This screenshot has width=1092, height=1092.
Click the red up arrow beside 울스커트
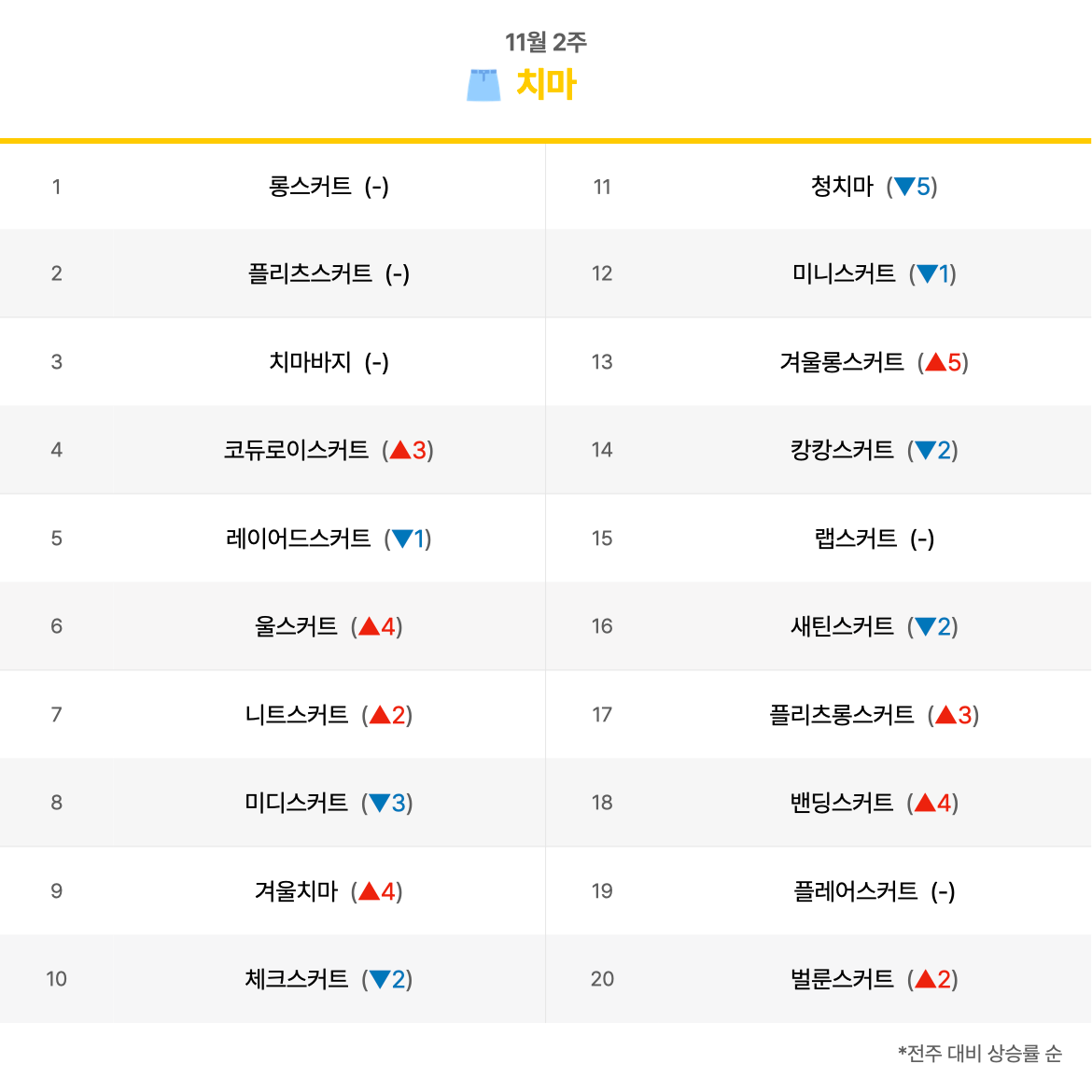pyautogui.click(x=369, y=627)
